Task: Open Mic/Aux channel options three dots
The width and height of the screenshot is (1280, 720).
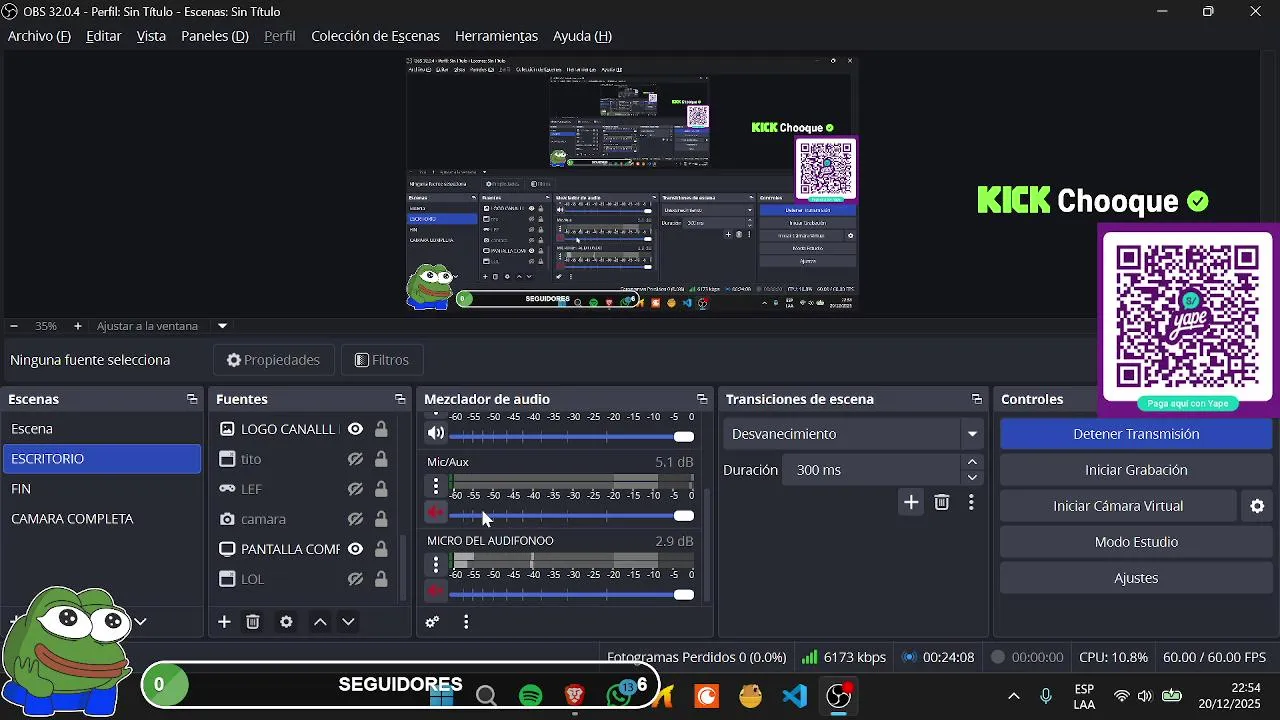Action: 435,486
